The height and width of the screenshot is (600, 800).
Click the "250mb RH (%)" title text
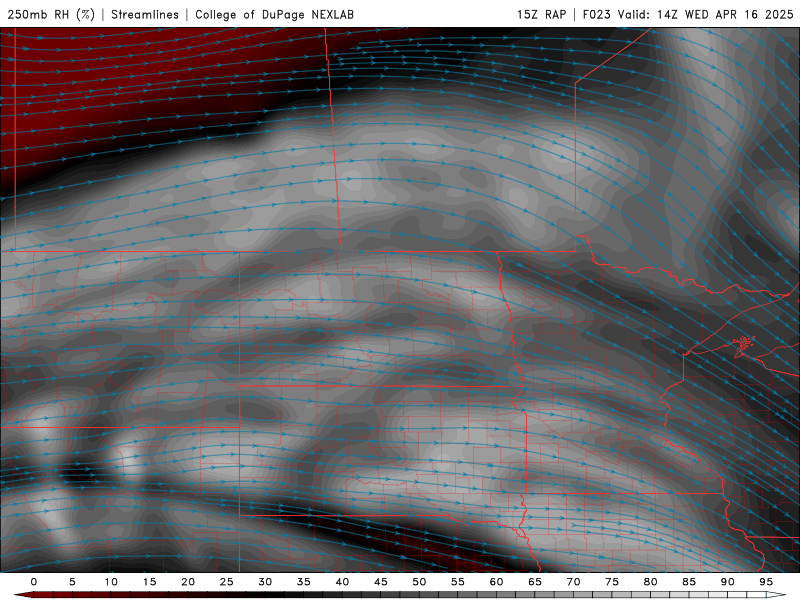tap(51, 14)
